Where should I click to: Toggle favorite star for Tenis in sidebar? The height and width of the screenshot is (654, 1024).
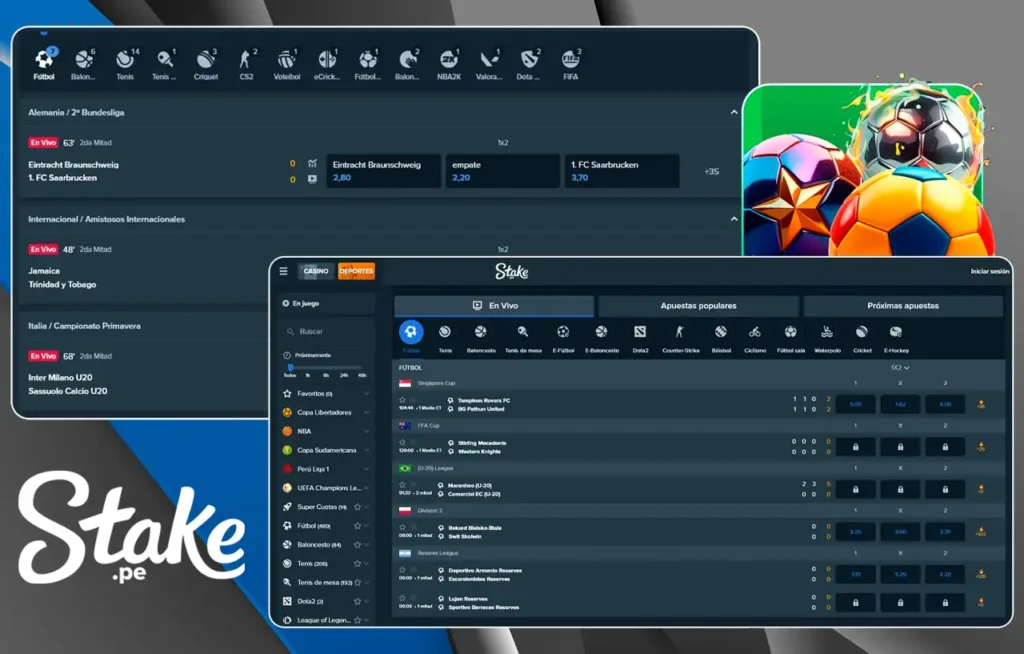click(x=357, y=563)
